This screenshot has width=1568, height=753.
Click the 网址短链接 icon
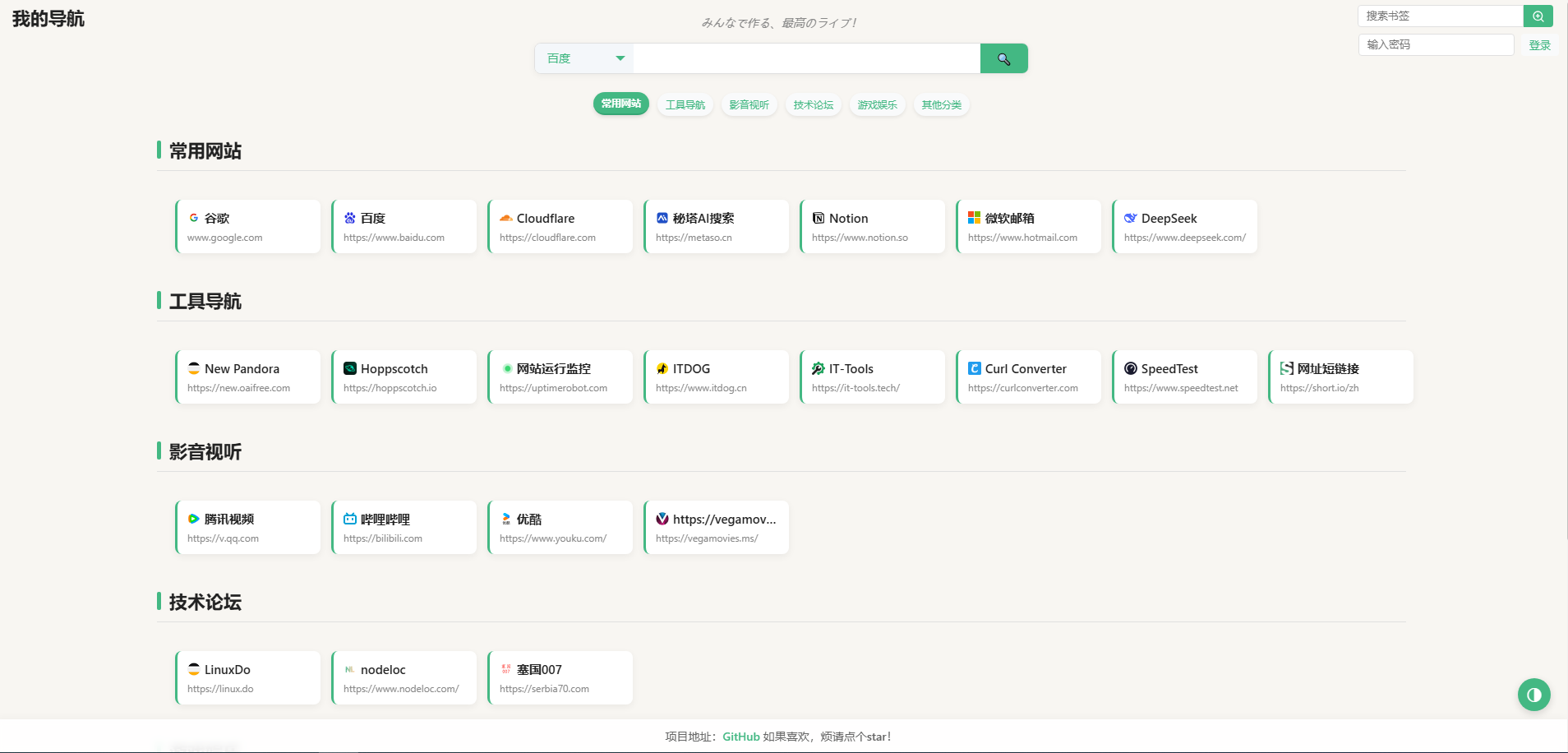[1287, 368]
